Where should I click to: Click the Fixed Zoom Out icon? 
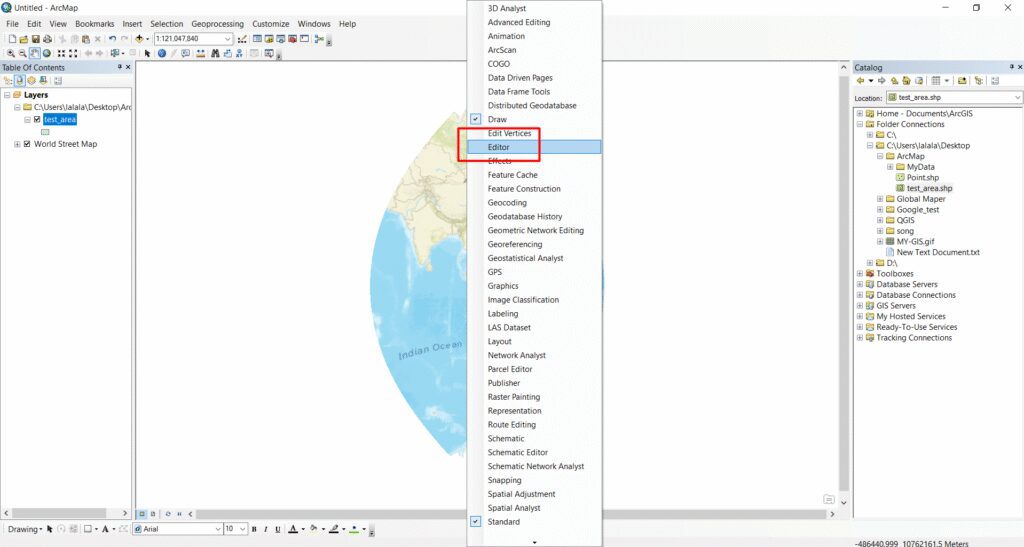[73, 54]
